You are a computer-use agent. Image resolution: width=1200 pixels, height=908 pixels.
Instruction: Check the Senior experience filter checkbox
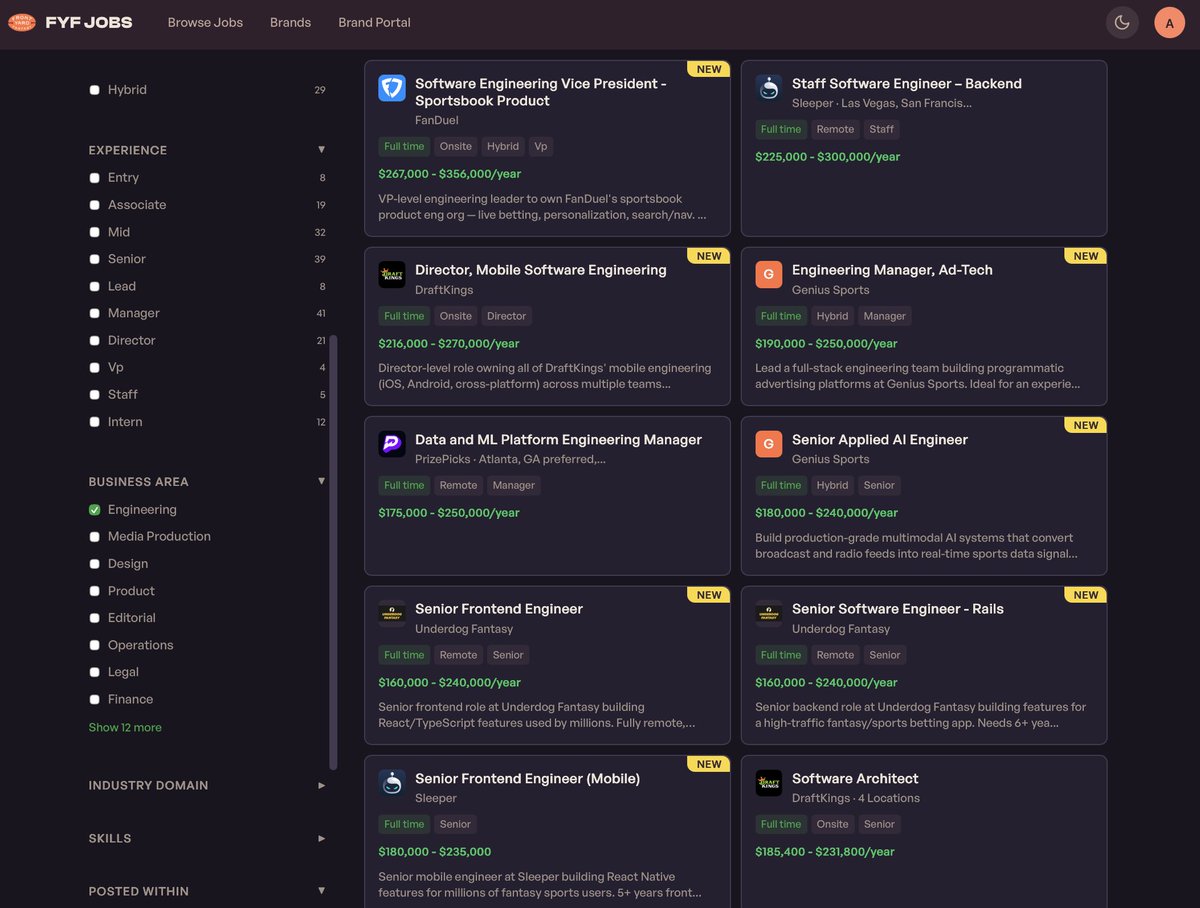tap(94, 259)
